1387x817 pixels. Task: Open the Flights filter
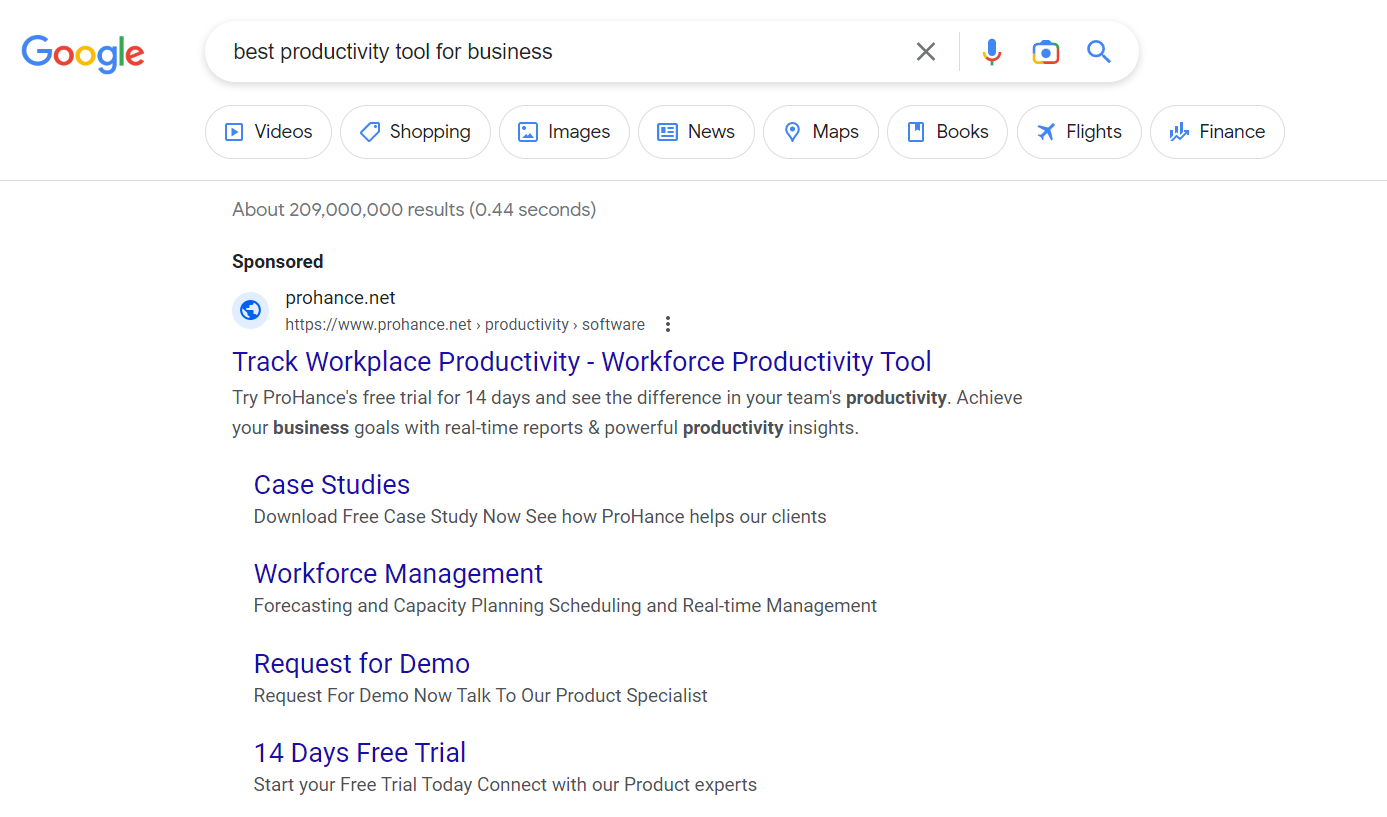point(1079,132)
